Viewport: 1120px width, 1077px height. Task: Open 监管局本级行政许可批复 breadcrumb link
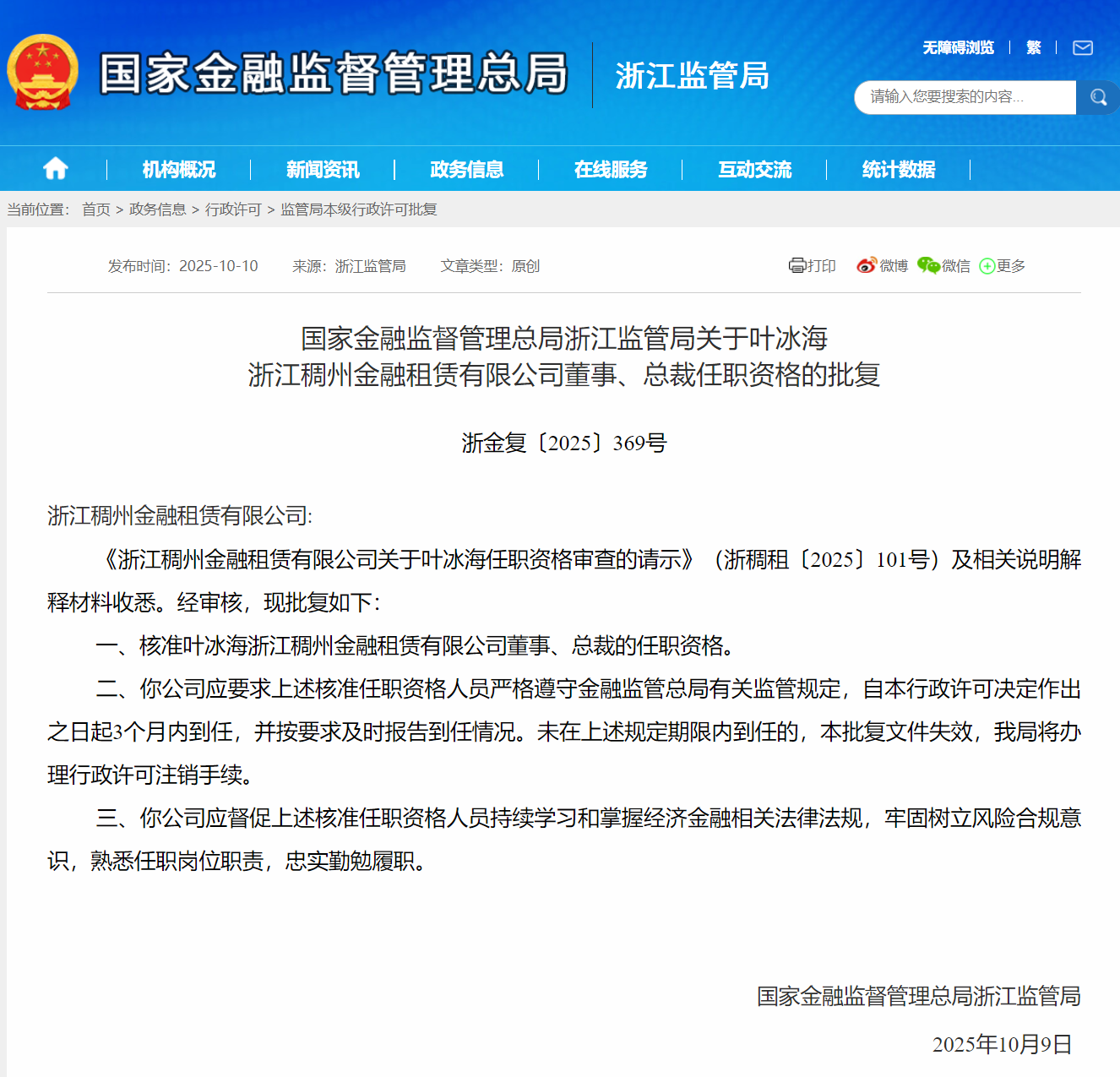click(359, 209)
